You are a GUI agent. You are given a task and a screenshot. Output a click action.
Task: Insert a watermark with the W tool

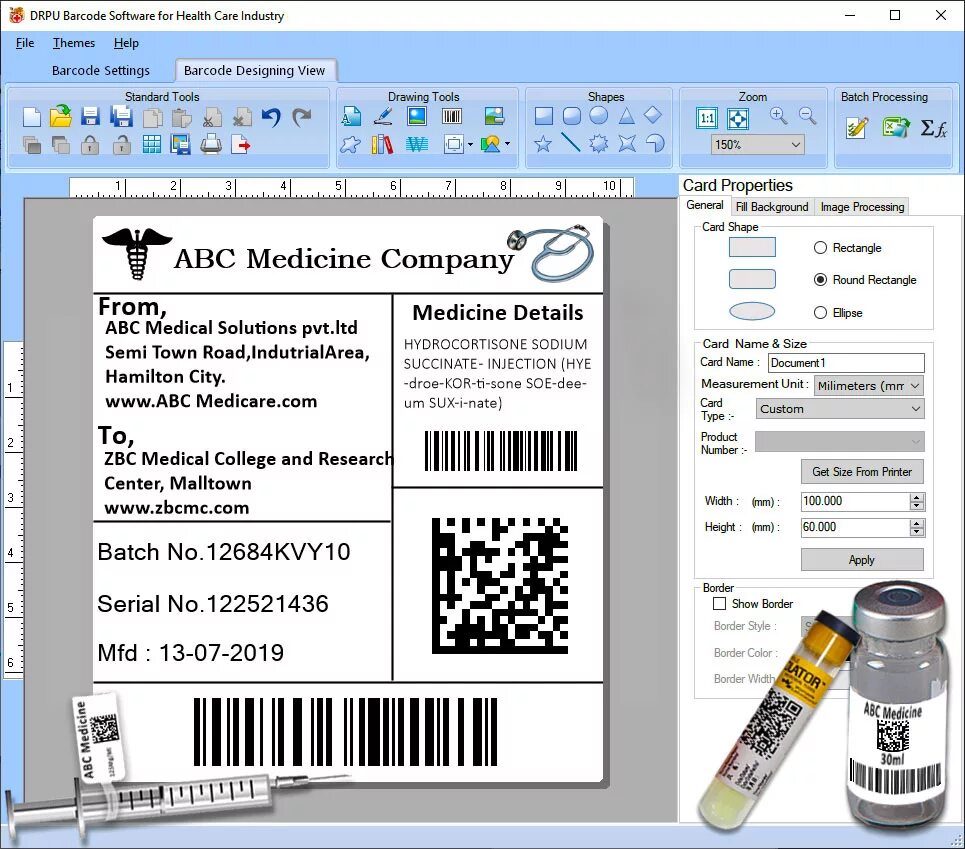[x=417, y=145]
